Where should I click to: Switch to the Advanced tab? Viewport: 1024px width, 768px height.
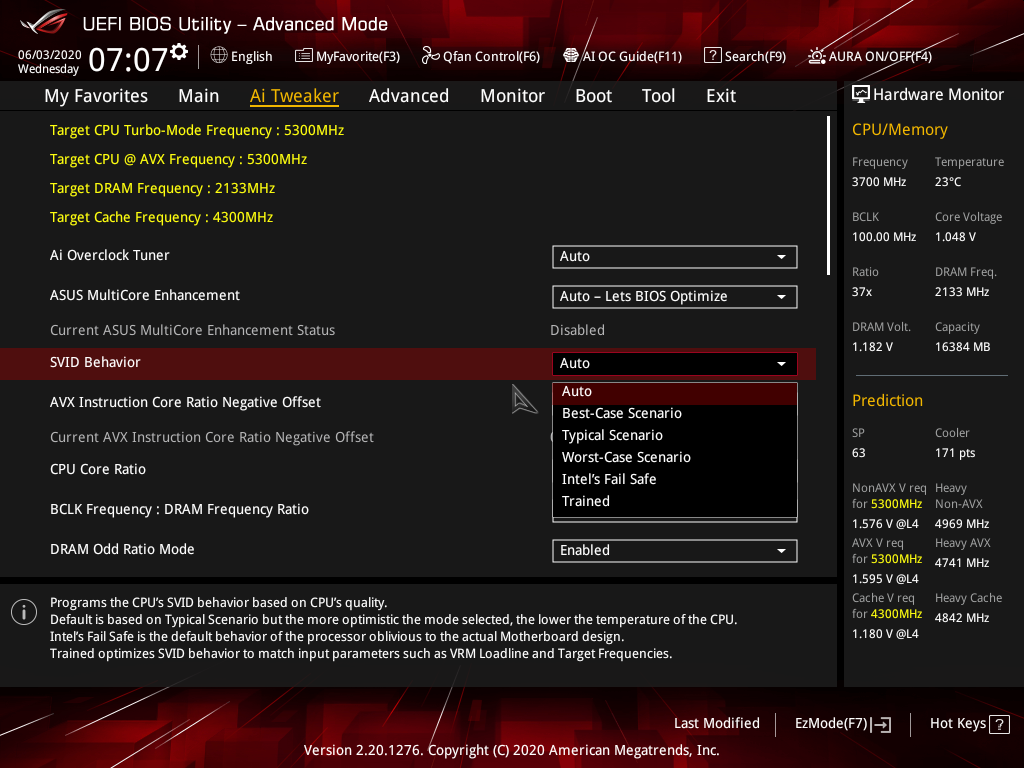(409, 95)
